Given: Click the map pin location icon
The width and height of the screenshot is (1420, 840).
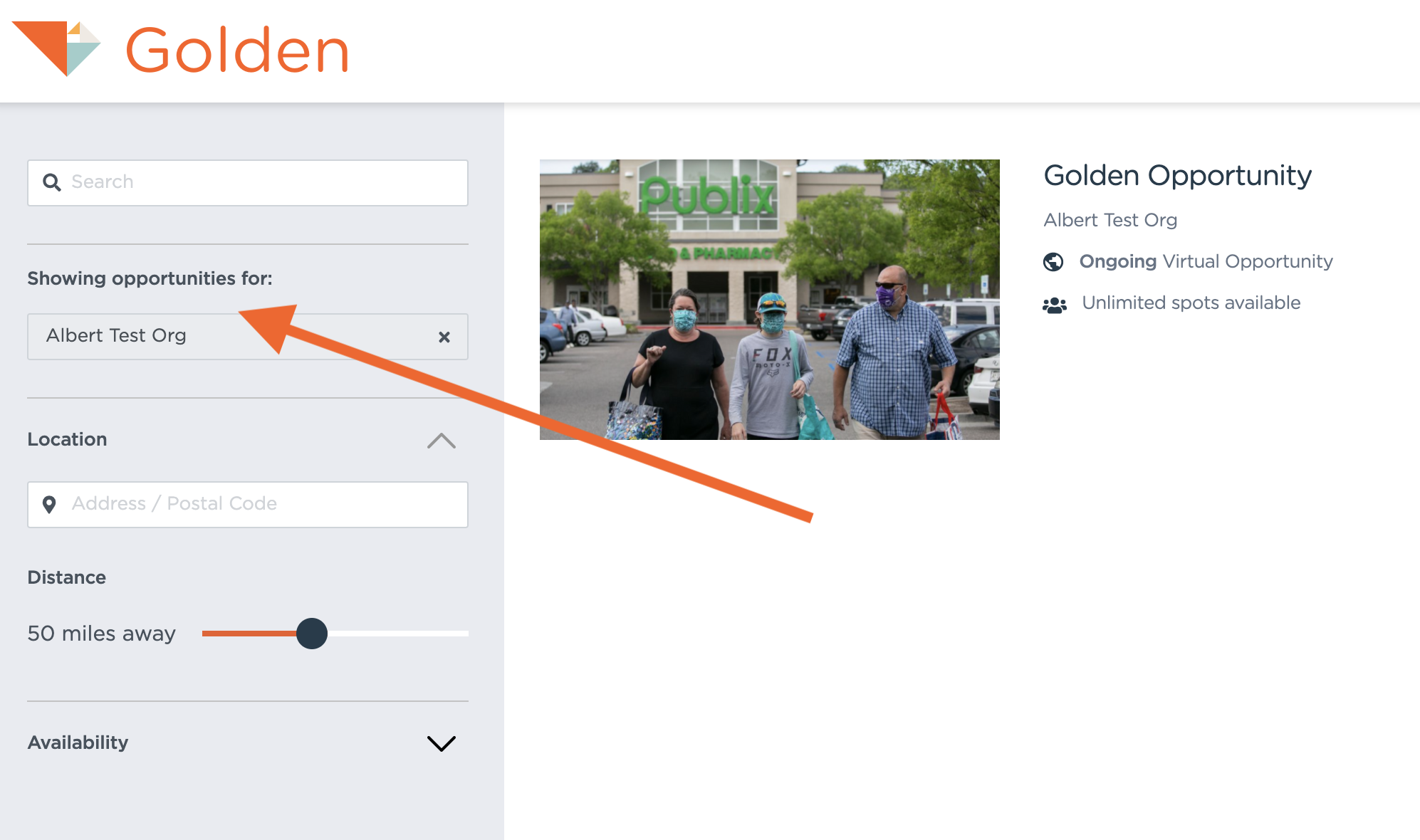Looking at the screenshot, I should tap(49, 505).
